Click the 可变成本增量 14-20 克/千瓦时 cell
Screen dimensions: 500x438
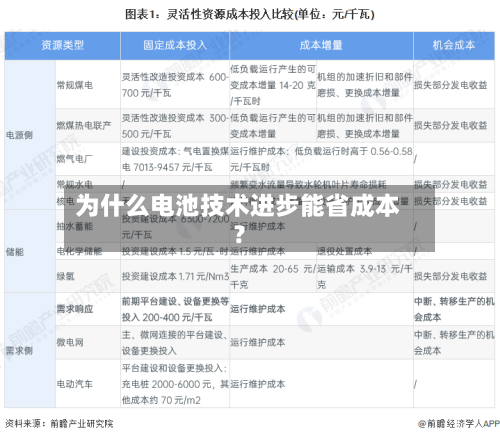273,85
